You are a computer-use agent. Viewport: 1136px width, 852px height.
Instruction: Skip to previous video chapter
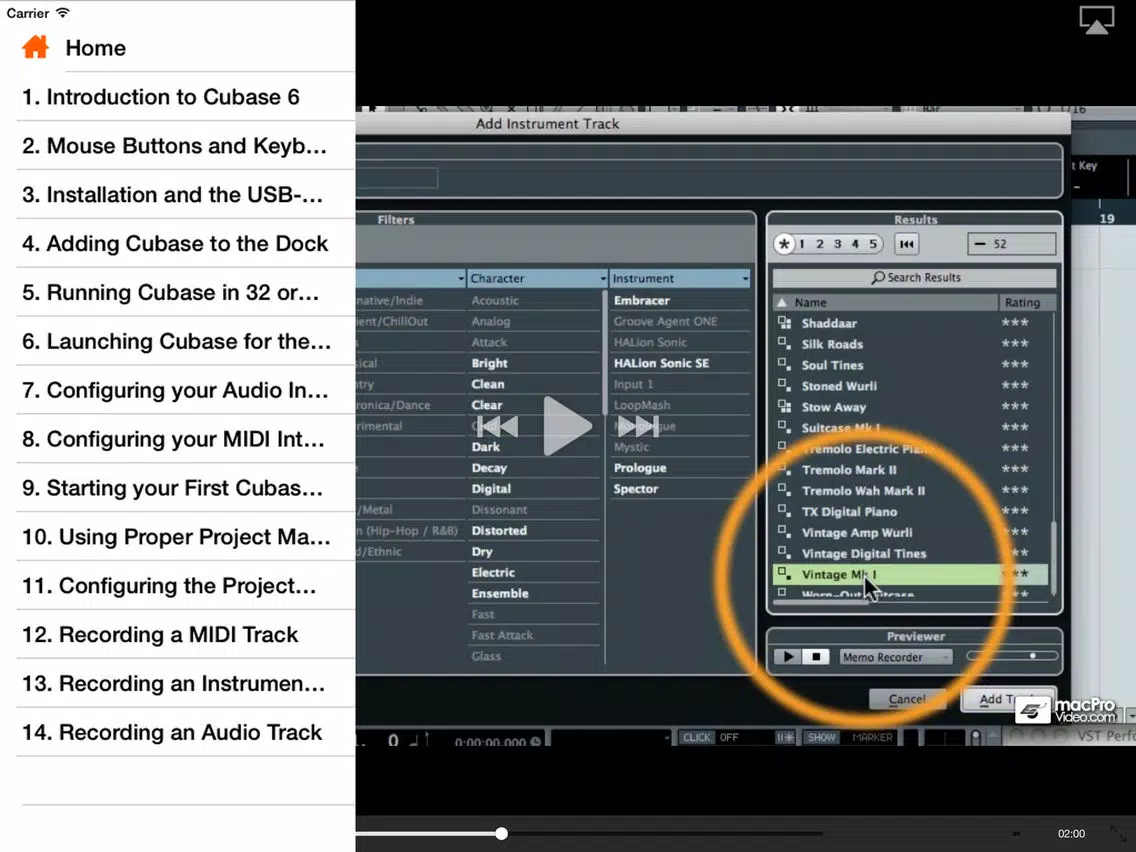click(498, 426)
